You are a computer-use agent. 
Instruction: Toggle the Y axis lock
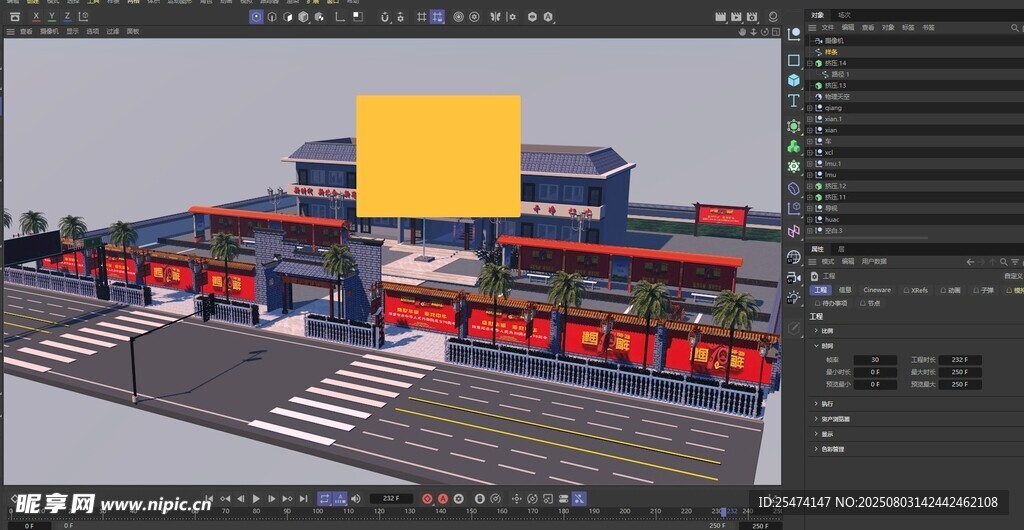pos(51,16)
